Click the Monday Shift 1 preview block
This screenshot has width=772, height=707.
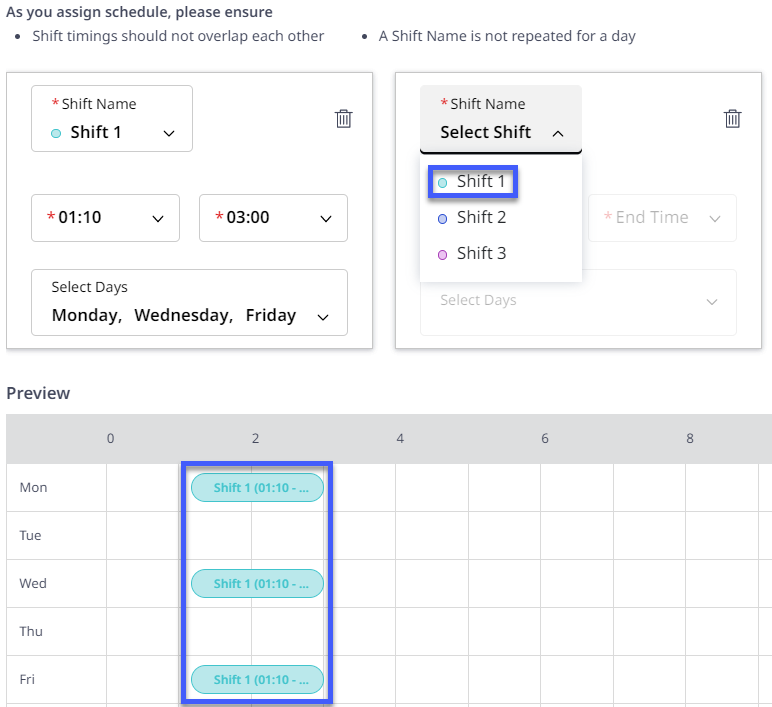coord(257,488)
